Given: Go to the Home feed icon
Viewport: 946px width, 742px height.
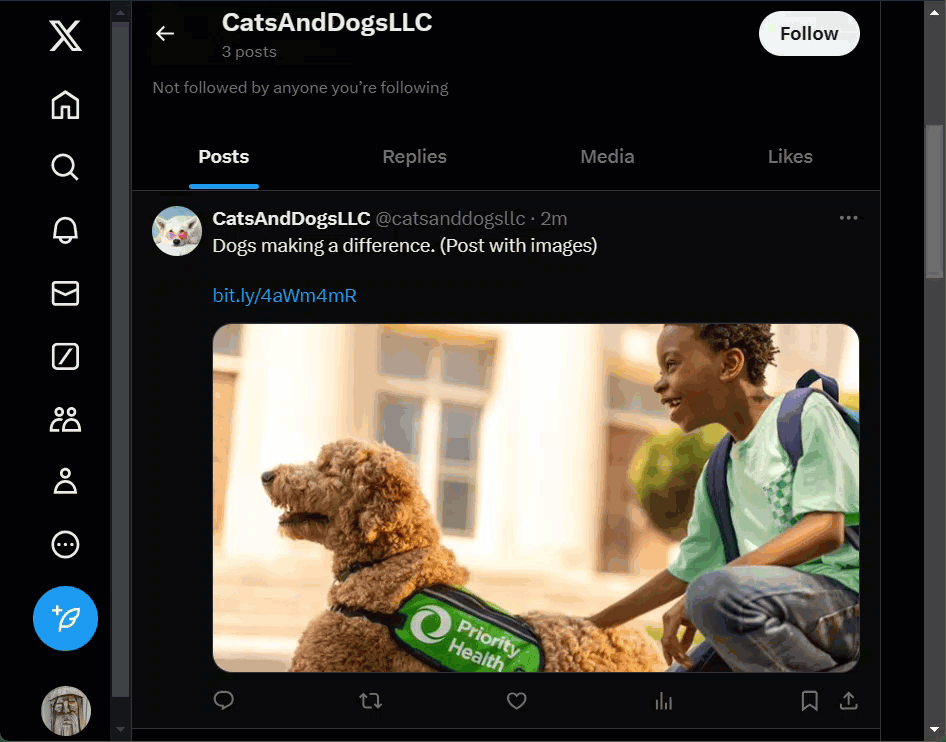Looking at the screenshot, I should 65,105.
